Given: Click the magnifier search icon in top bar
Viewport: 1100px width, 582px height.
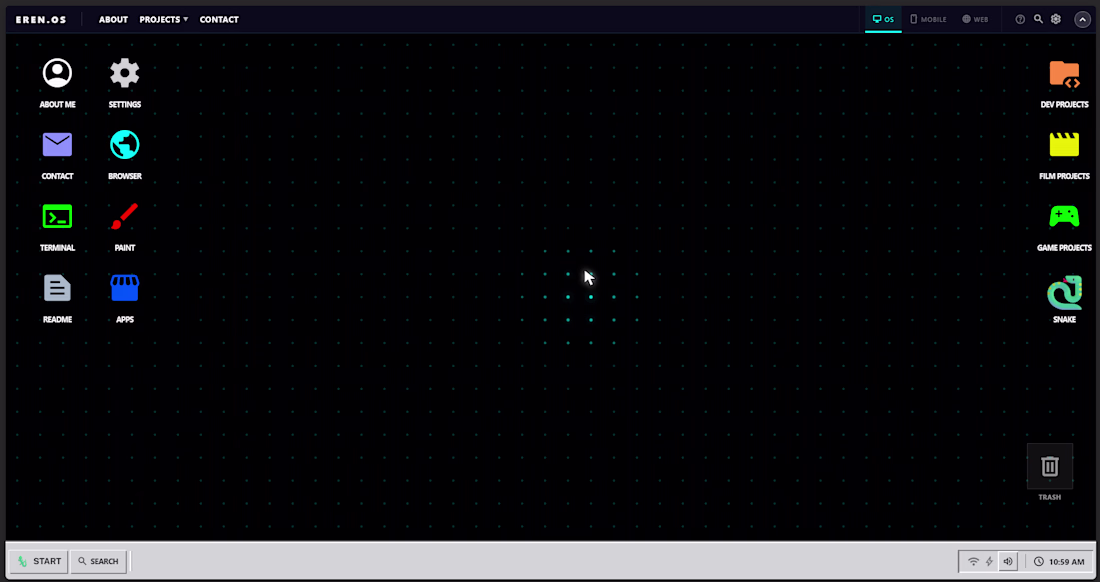Looking at the screenshot, I should tap(1038, 20).
